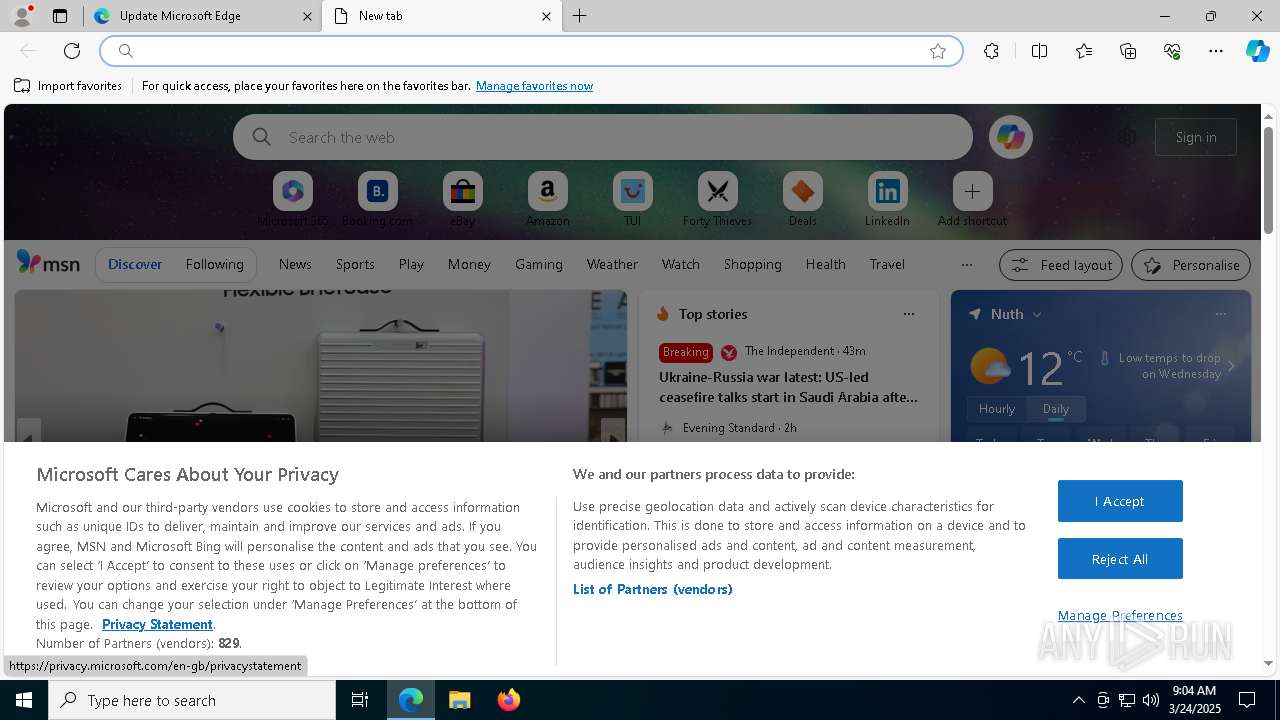
Task: Open List of Partners (vendors) link
Action: (x=652, y=589)
